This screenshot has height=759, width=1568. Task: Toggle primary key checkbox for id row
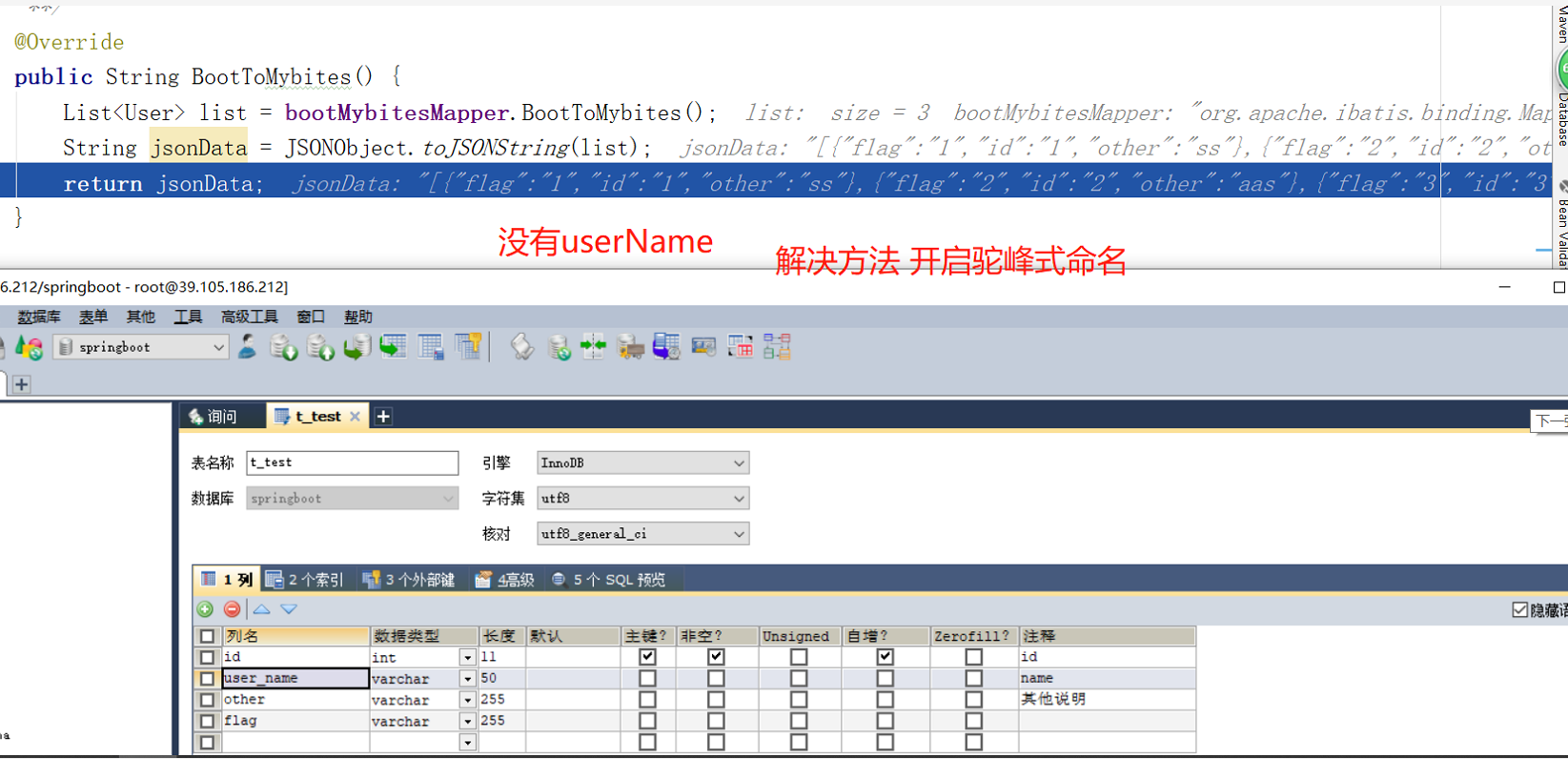[647, 657]
